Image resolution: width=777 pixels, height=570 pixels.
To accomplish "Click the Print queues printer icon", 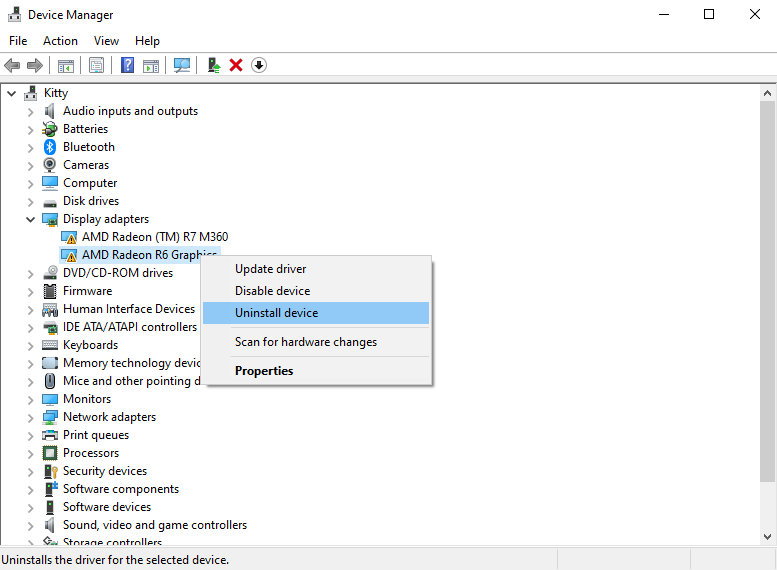I will 50,435.
